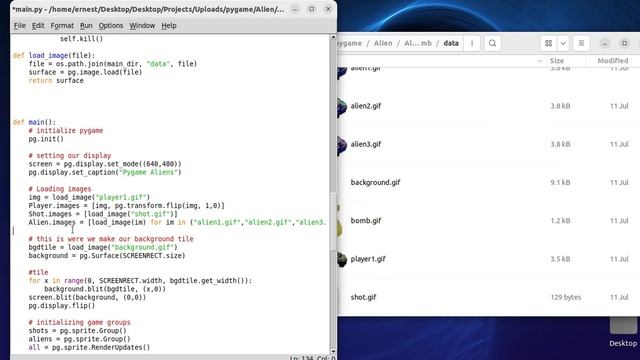Minimize the file manager window
640x360 pixels.
605,43
